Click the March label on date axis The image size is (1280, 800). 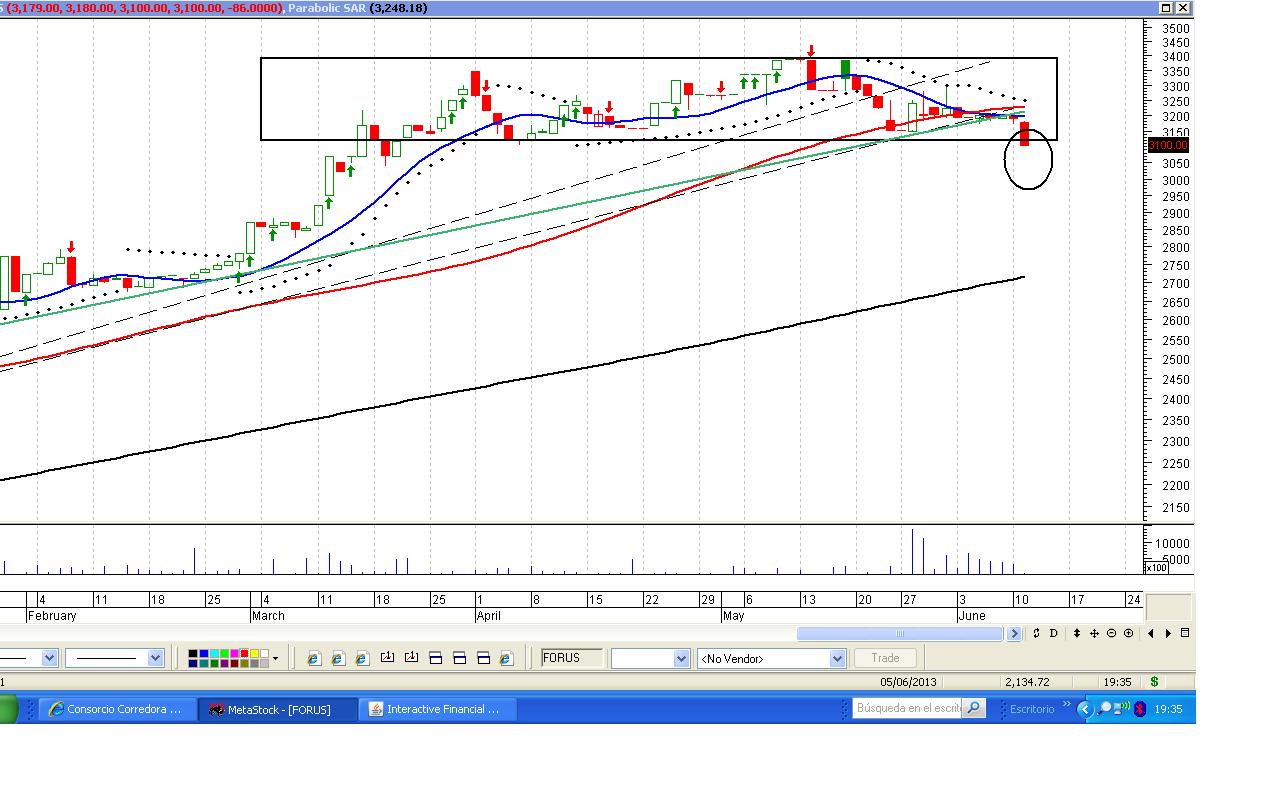point(268,616)
